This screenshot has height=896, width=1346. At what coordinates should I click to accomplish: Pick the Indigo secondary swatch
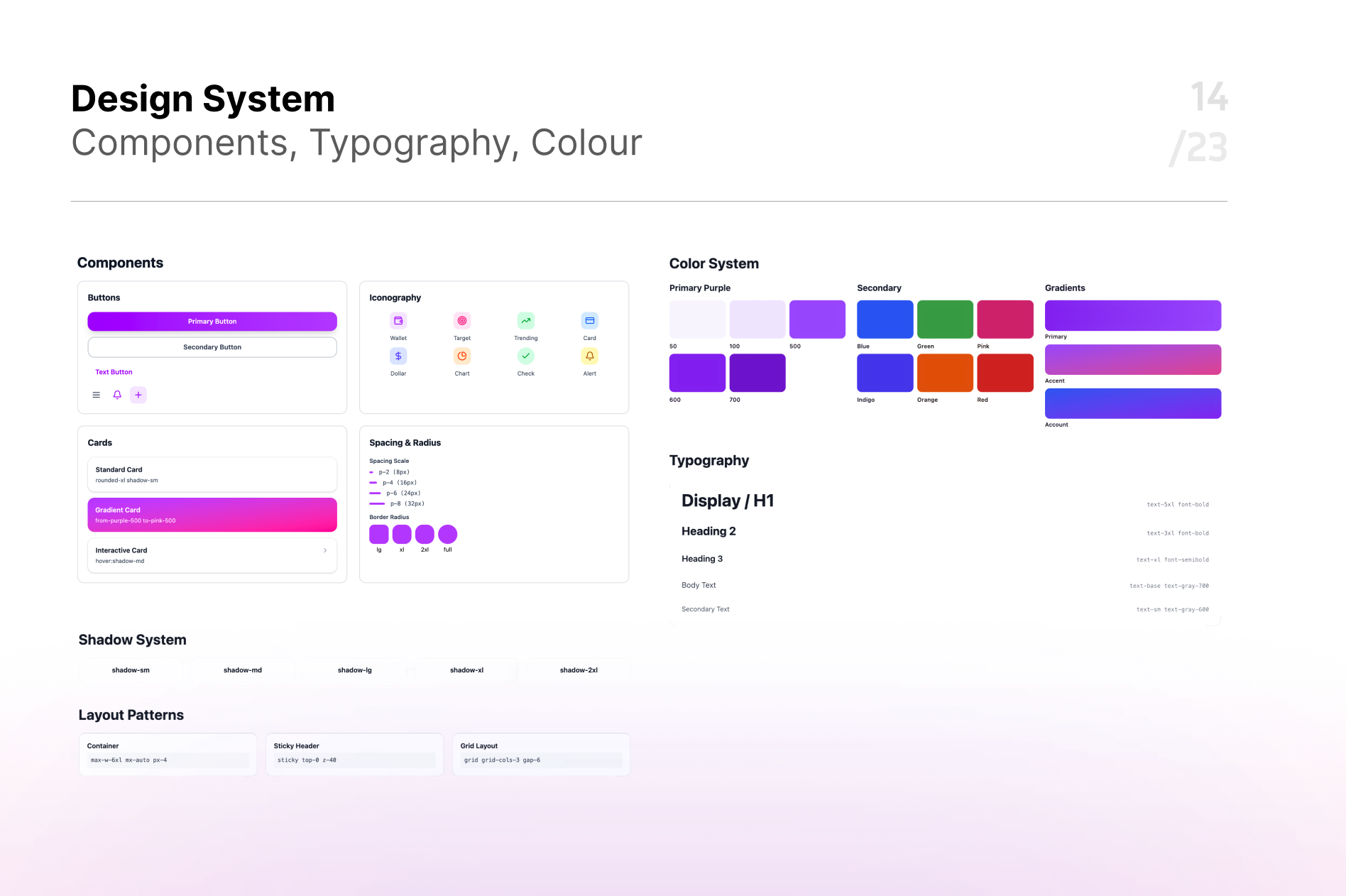pyautogui.click(x=885, y=373)
